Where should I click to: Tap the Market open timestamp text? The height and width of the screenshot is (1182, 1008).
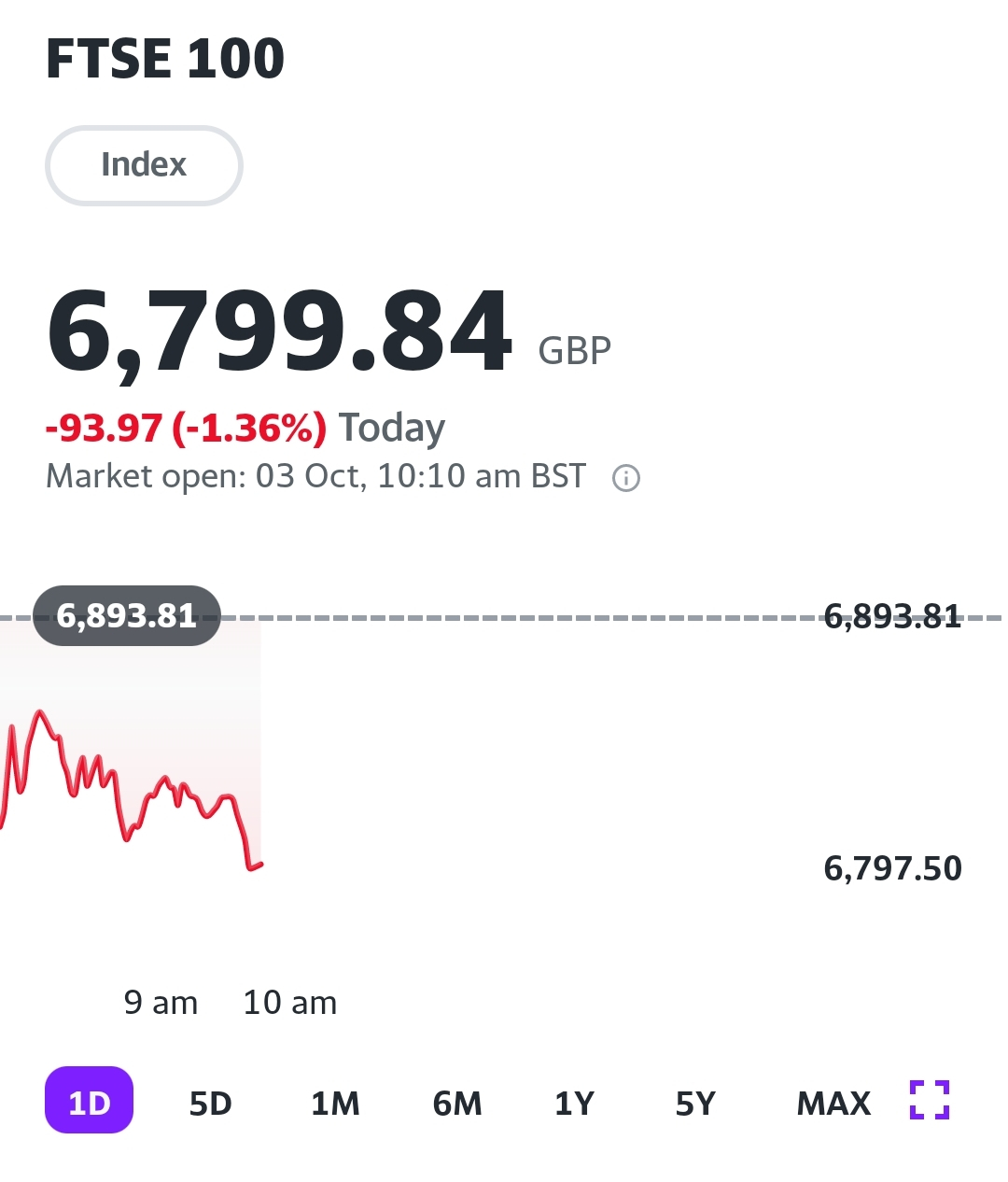(x=315, y=476)
